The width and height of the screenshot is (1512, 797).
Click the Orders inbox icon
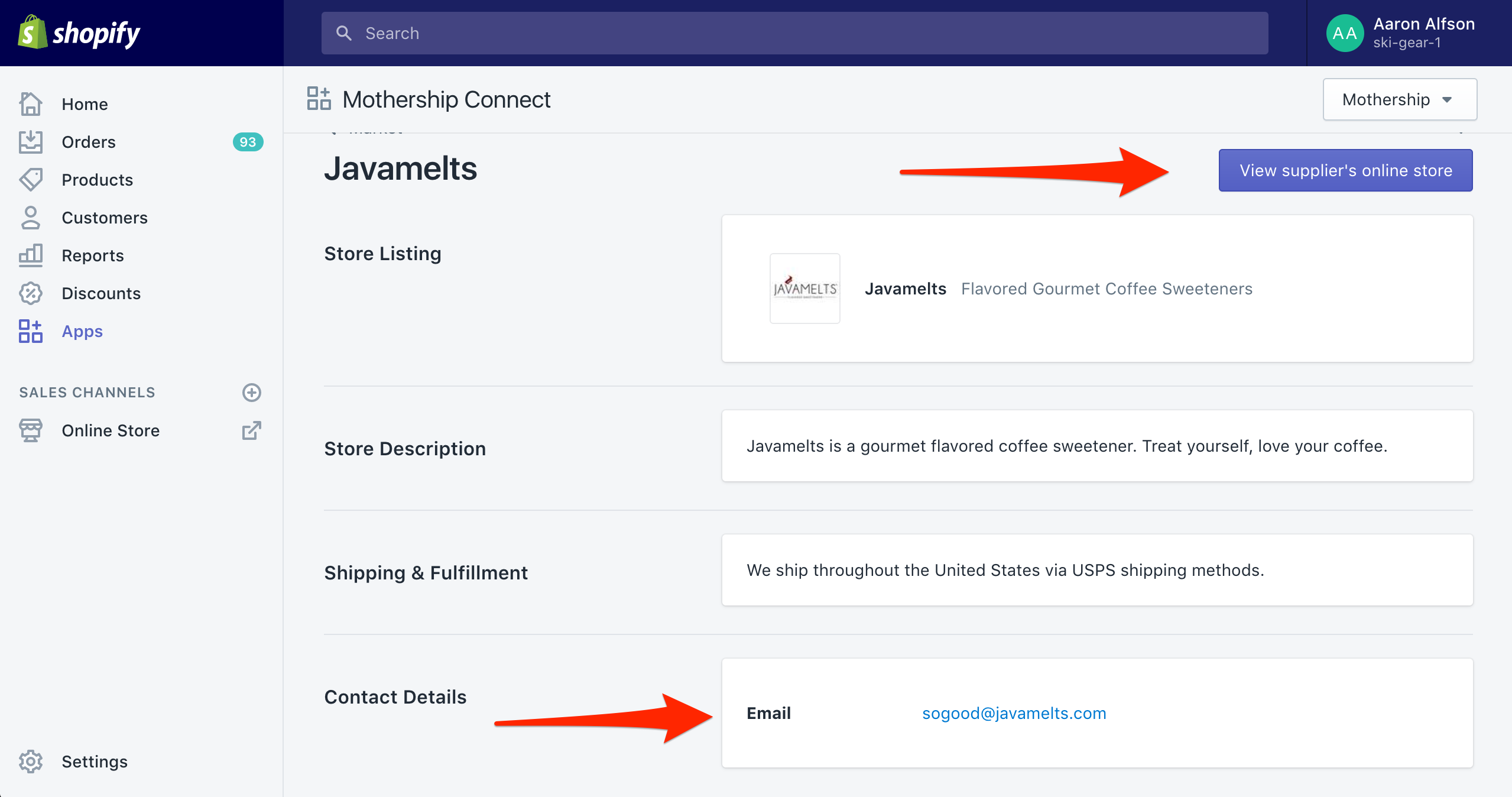(31, 142)
